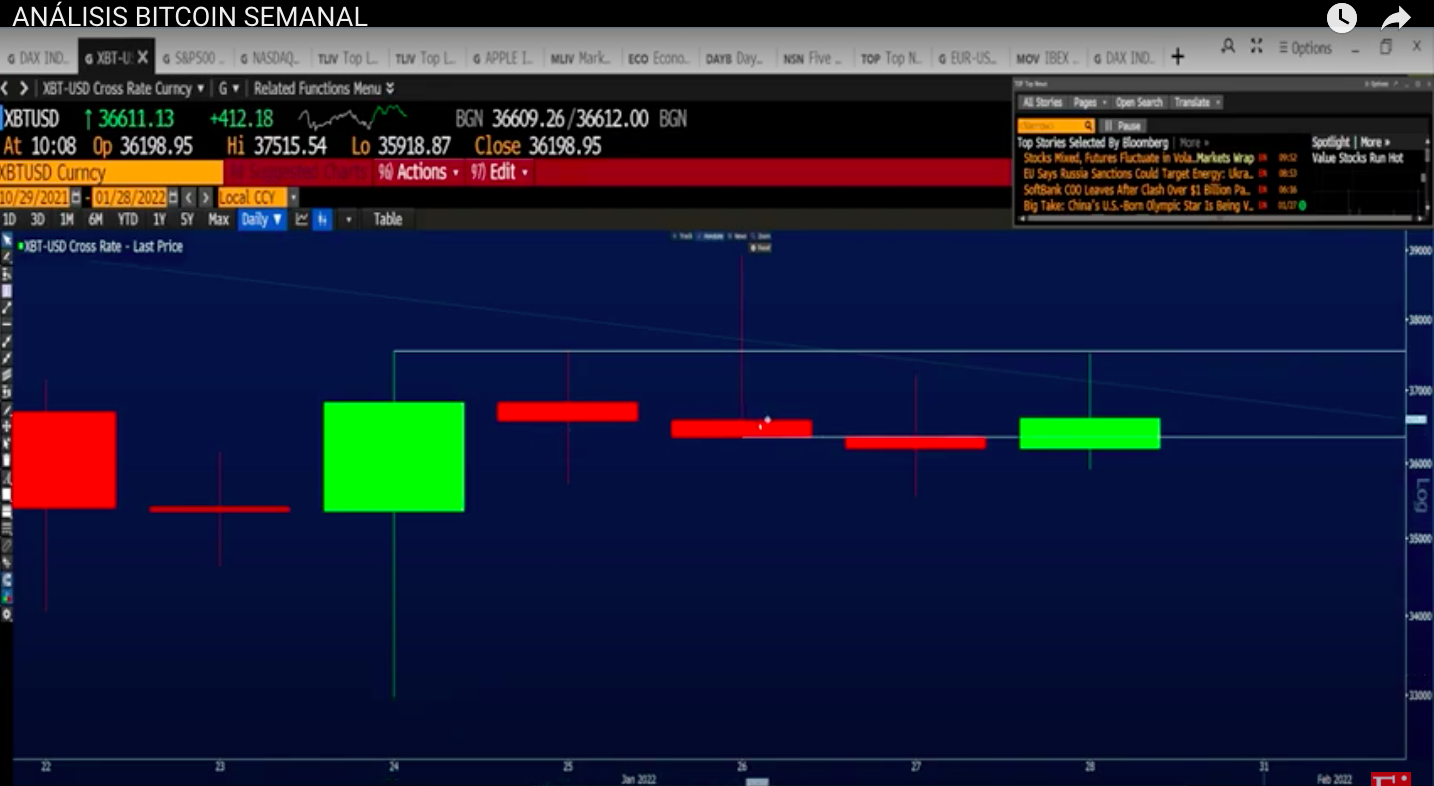Add a new tab with the plus icon

pos(1178,57)
